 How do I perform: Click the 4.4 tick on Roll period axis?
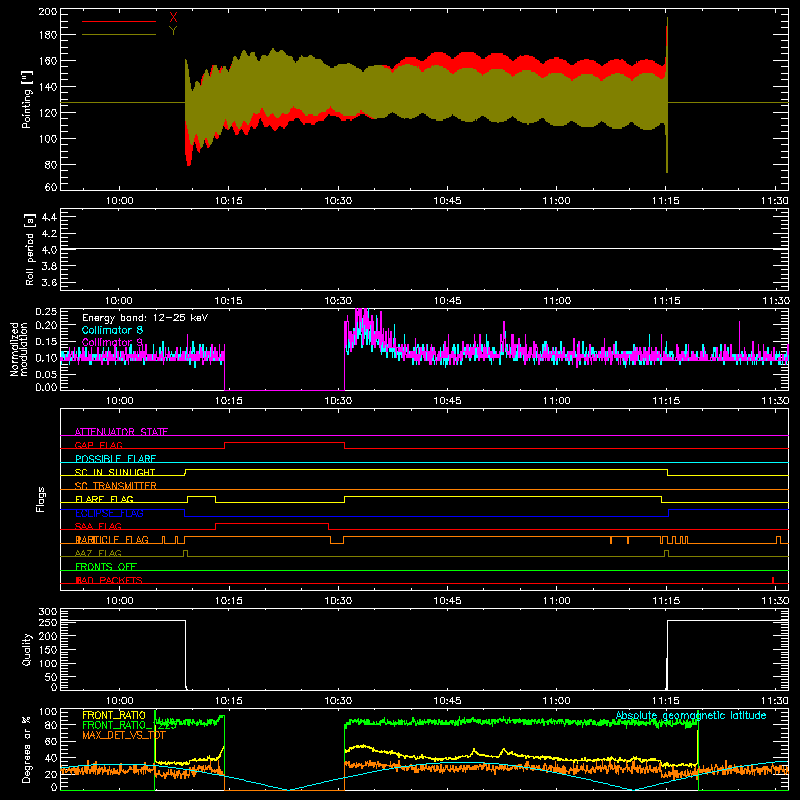tap(49, 217)
